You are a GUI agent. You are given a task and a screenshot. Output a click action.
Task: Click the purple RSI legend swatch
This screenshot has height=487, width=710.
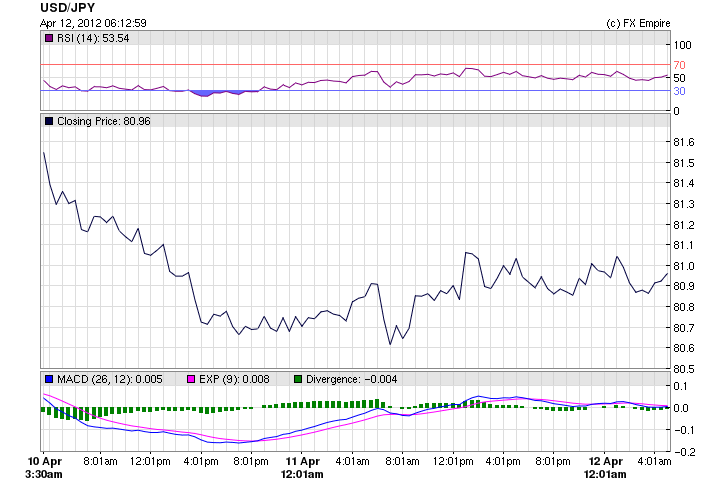49,38
